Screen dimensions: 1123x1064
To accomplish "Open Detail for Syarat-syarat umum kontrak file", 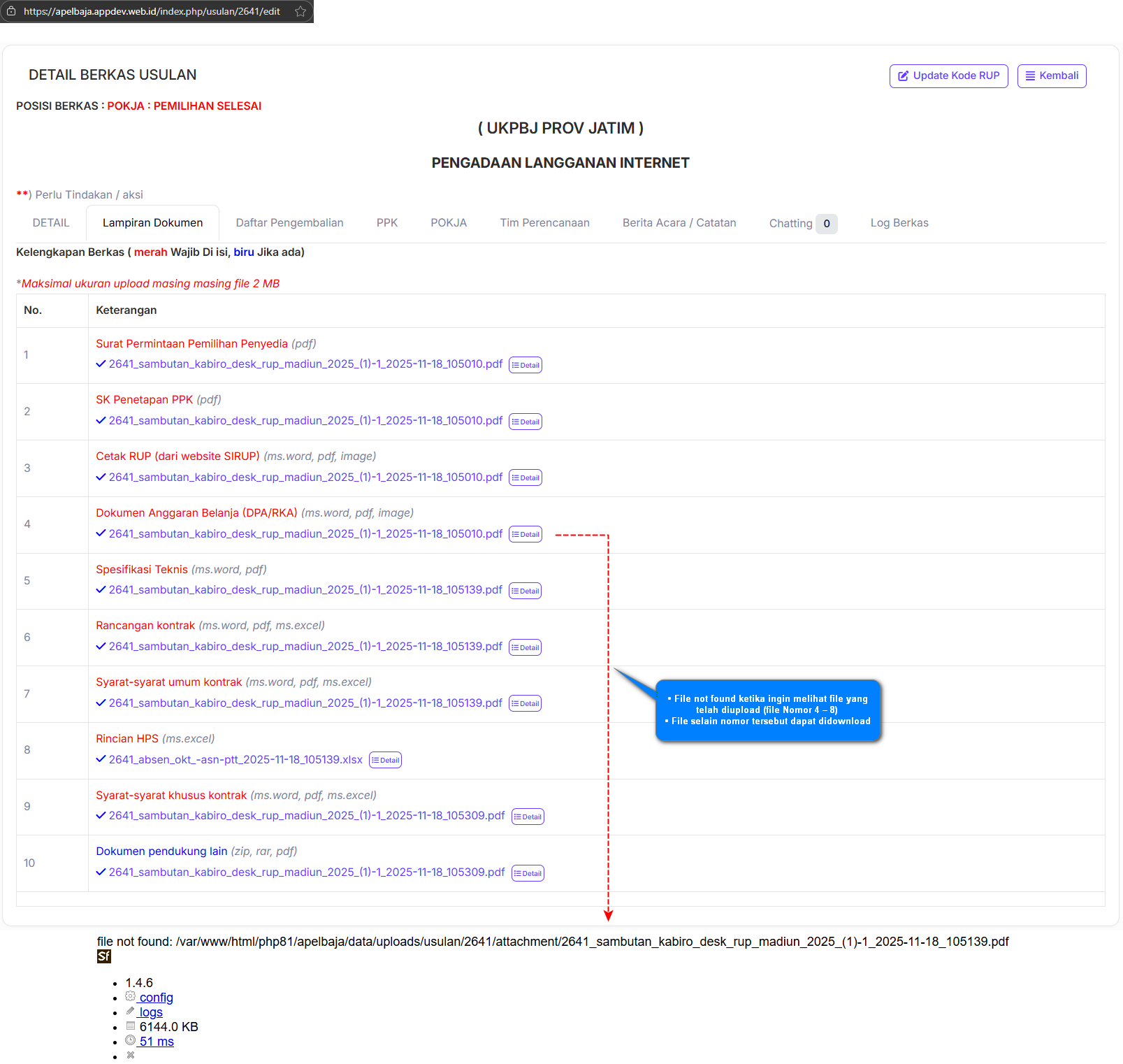I will (526, 704).
